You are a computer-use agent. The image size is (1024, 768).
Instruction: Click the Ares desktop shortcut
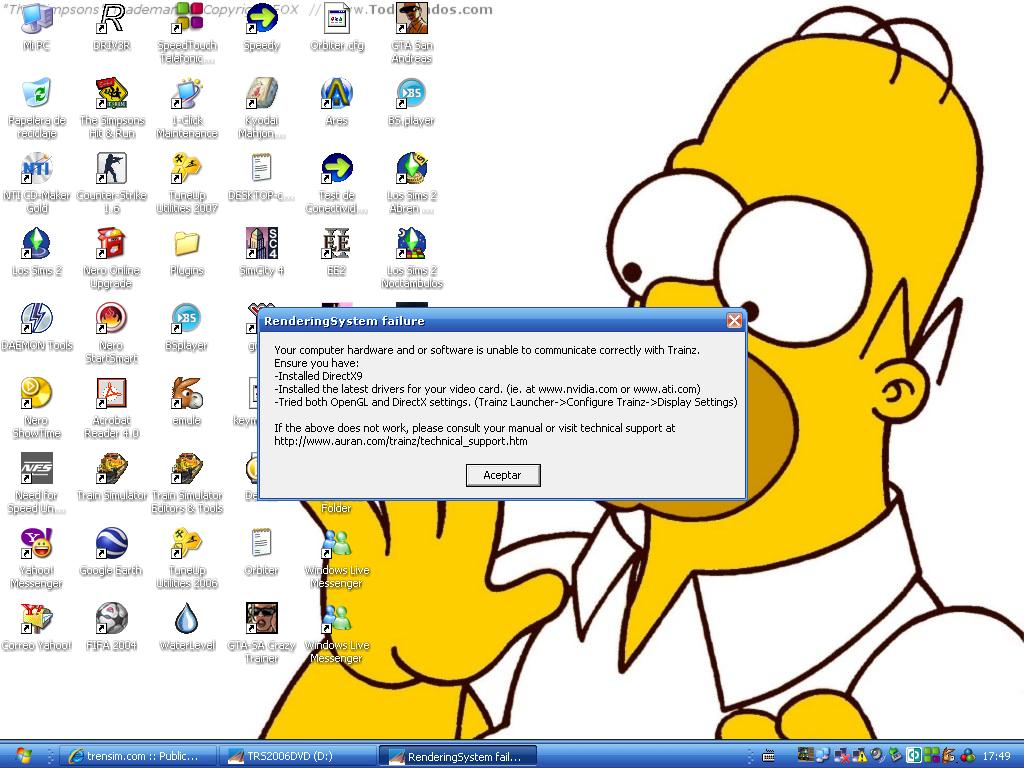(x=336, y=94)
